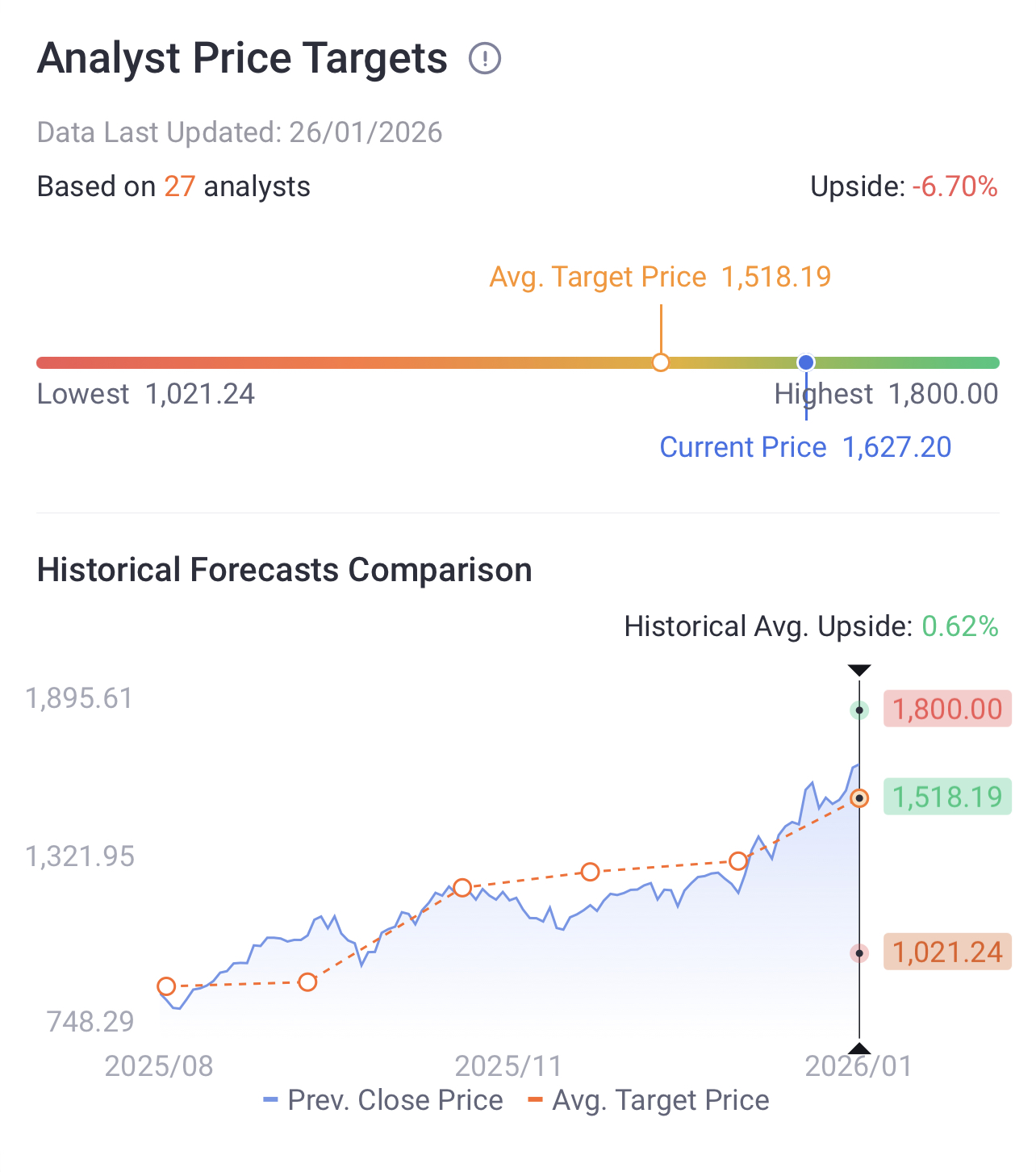Open the info icon beside Analyst Price Targets

[485, 58]
